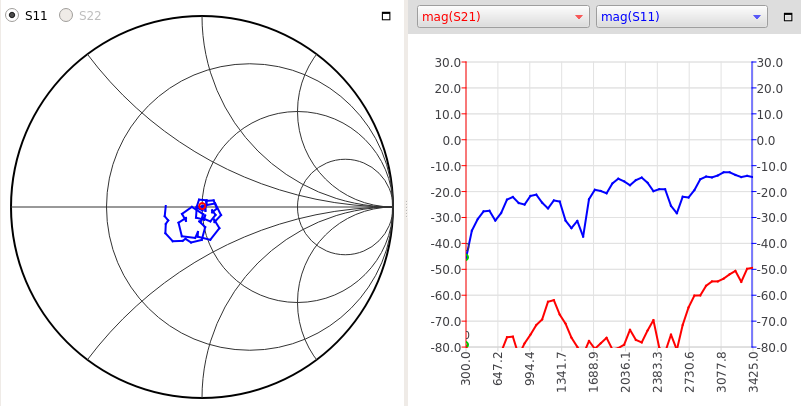Screen dimensions: 801x406
Task: Click the 3425.0 frequency axis label
Action: click(752, 371)
